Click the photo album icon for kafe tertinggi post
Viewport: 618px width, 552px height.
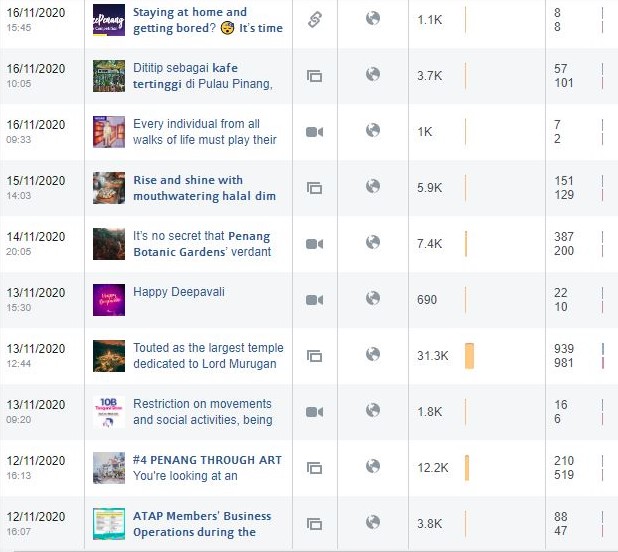point(315,76)
